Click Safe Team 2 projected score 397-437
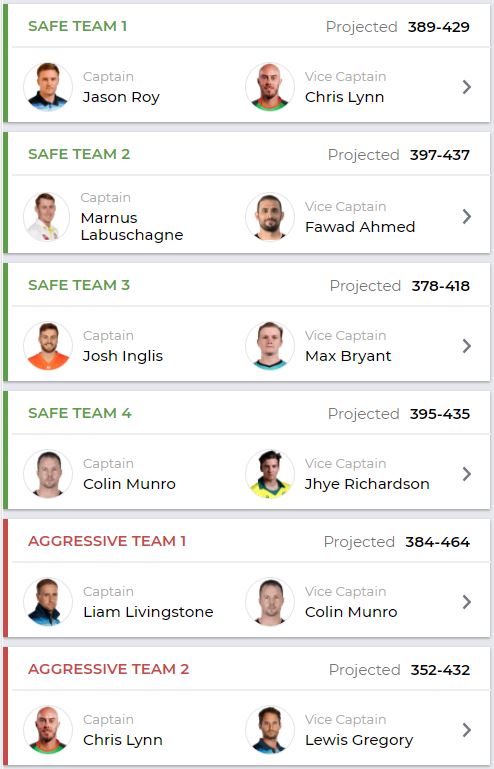Image resolution: width=494 pixels, height=769 pixels. [x=440, y=155]
